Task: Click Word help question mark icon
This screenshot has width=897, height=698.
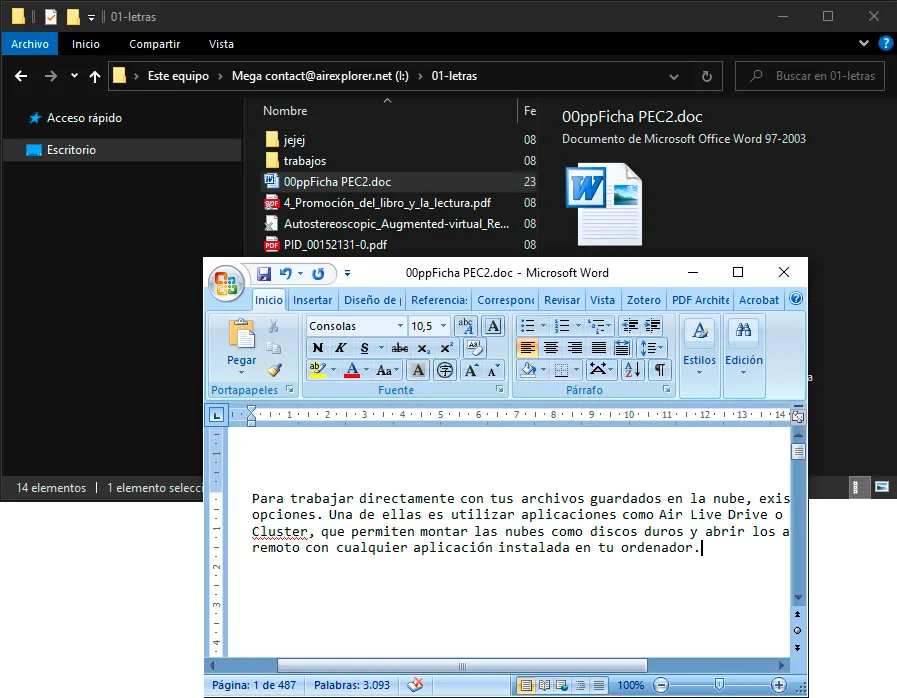Action: click(796, 299)
